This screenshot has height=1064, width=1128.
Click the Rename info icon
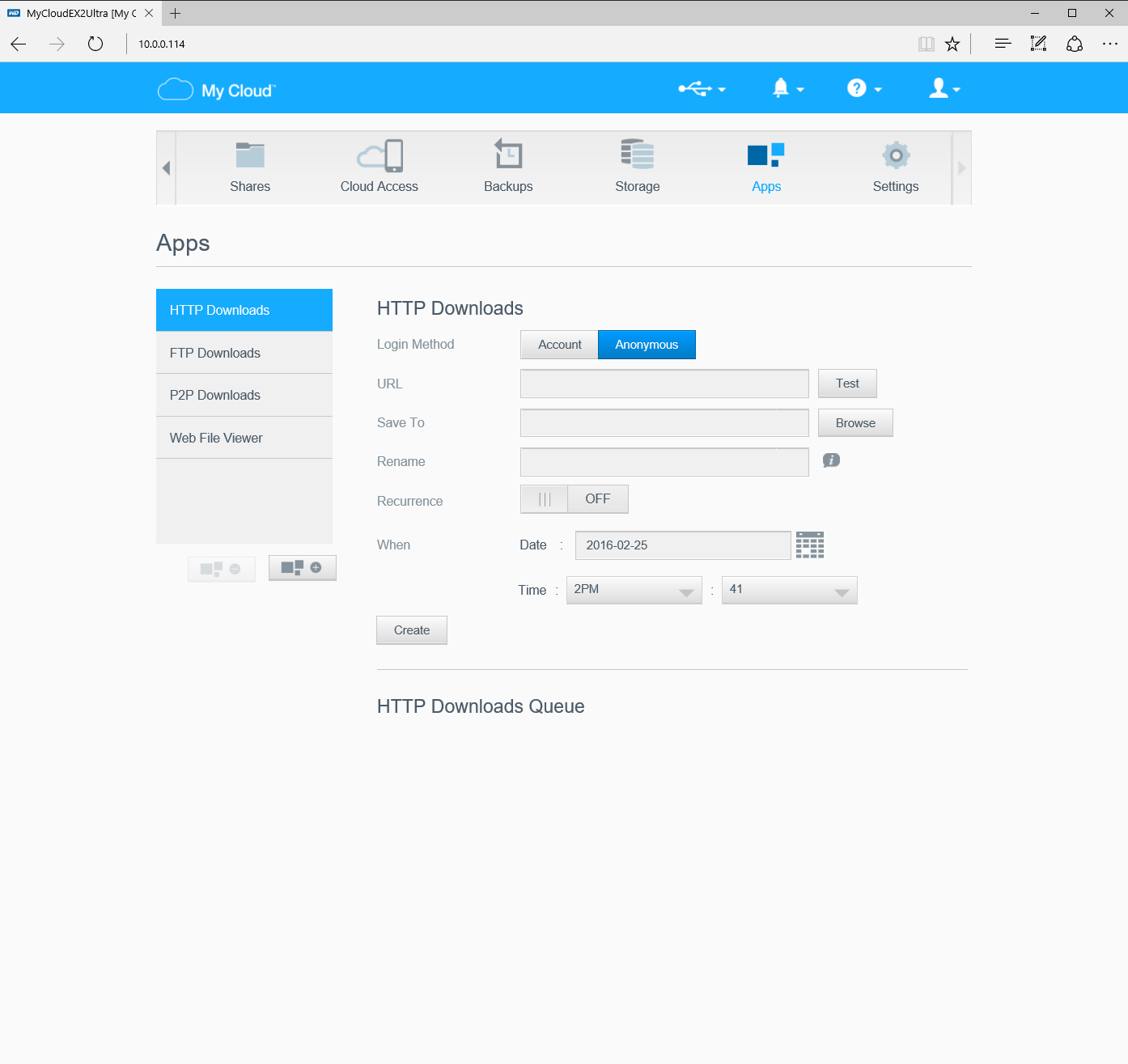[831, 460]
